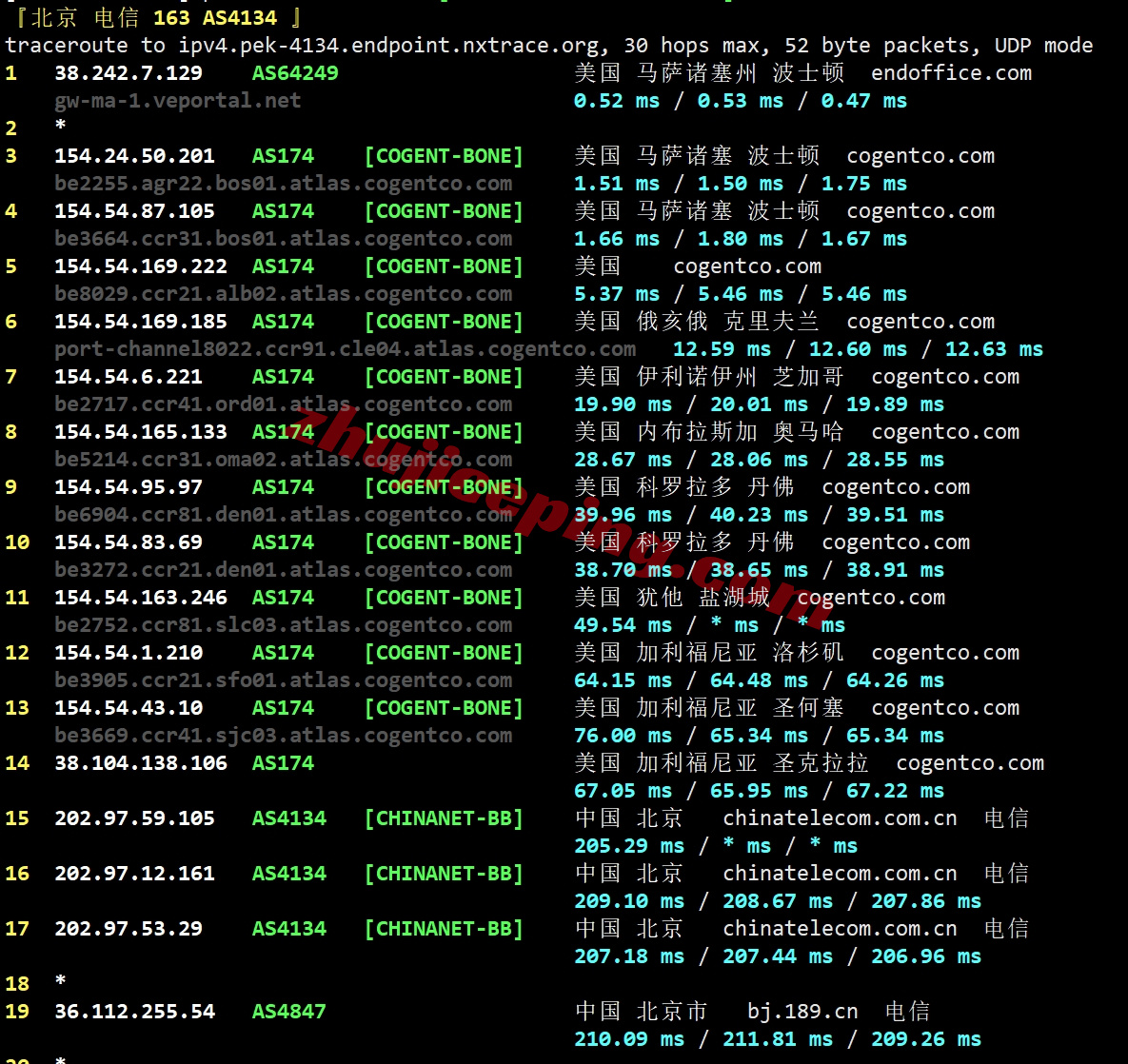
Task: Select the [COGENT-BONE] tag on hop 3
Action: pos(444,155)
